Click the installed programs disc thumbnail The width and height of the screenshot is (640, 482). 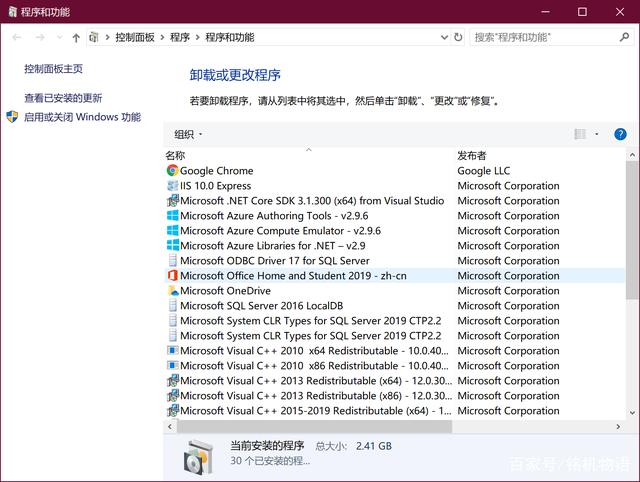point(198,457)
